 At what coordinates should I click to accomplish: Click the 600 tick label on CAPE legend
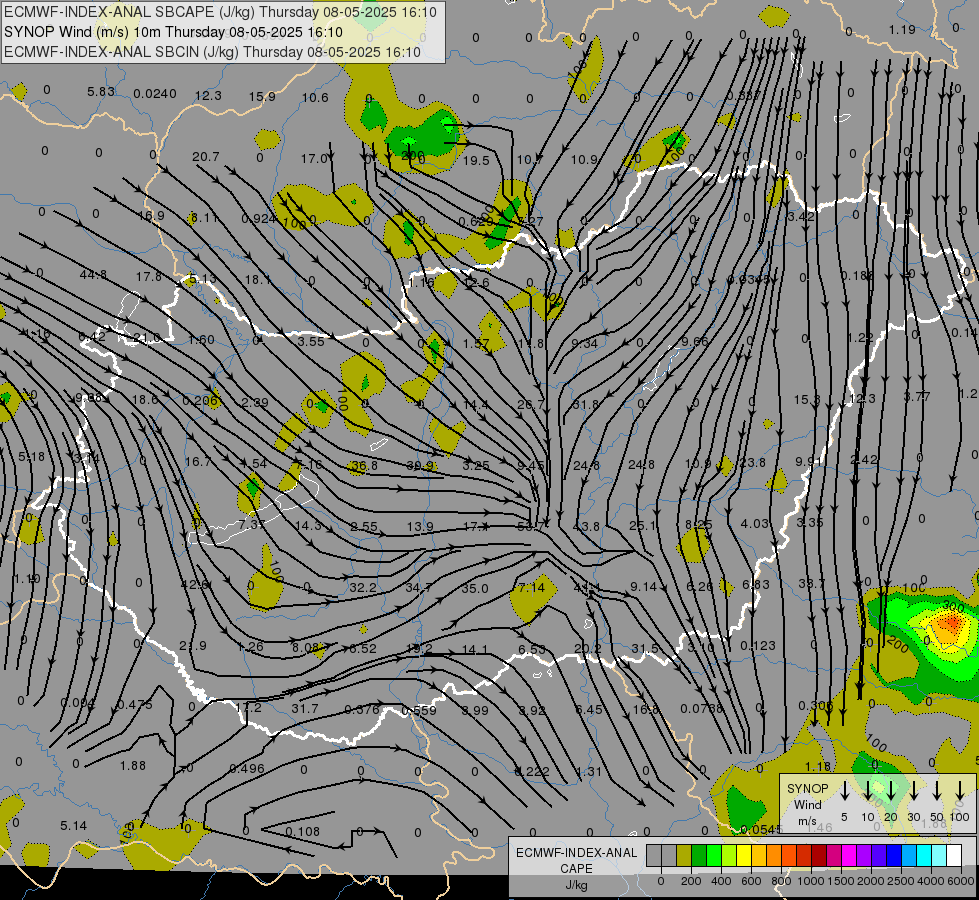pyautogui.click(x=751, y=881)
